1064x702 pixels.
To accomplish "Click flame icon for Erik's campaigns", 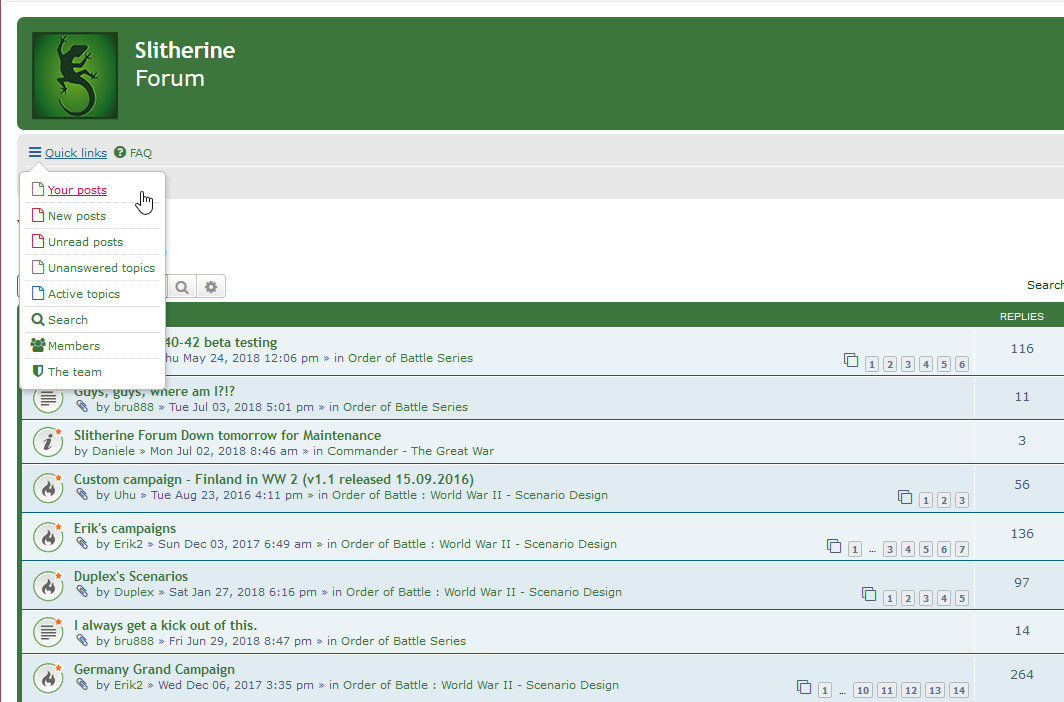I will tap(48, 537).
